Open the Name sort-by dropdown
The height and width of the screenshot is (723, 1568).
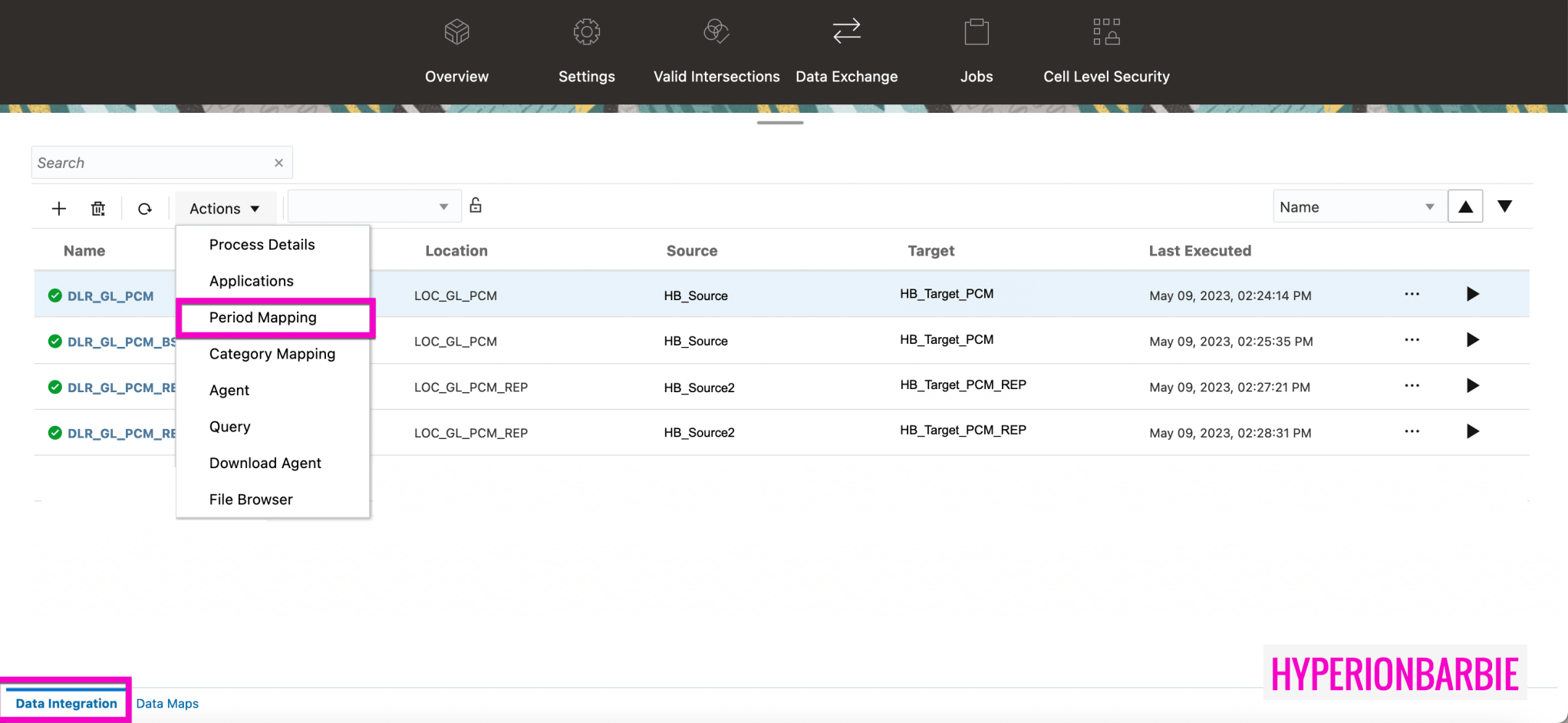tap(1358, 206)
